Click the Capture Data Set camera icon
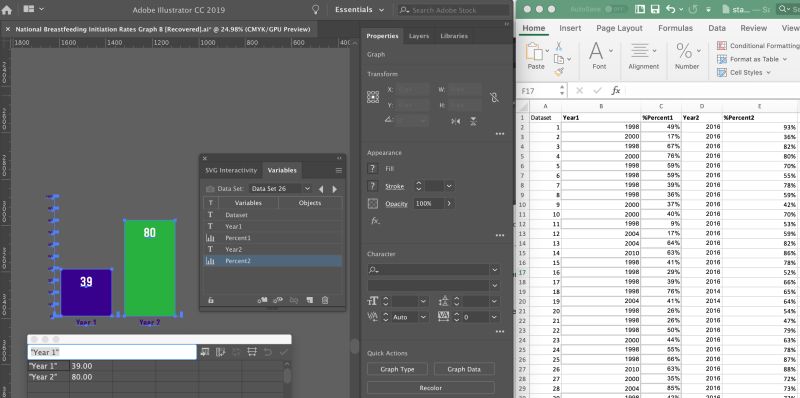The height and width of the screenshot is (398, 800). pos(210,189)
